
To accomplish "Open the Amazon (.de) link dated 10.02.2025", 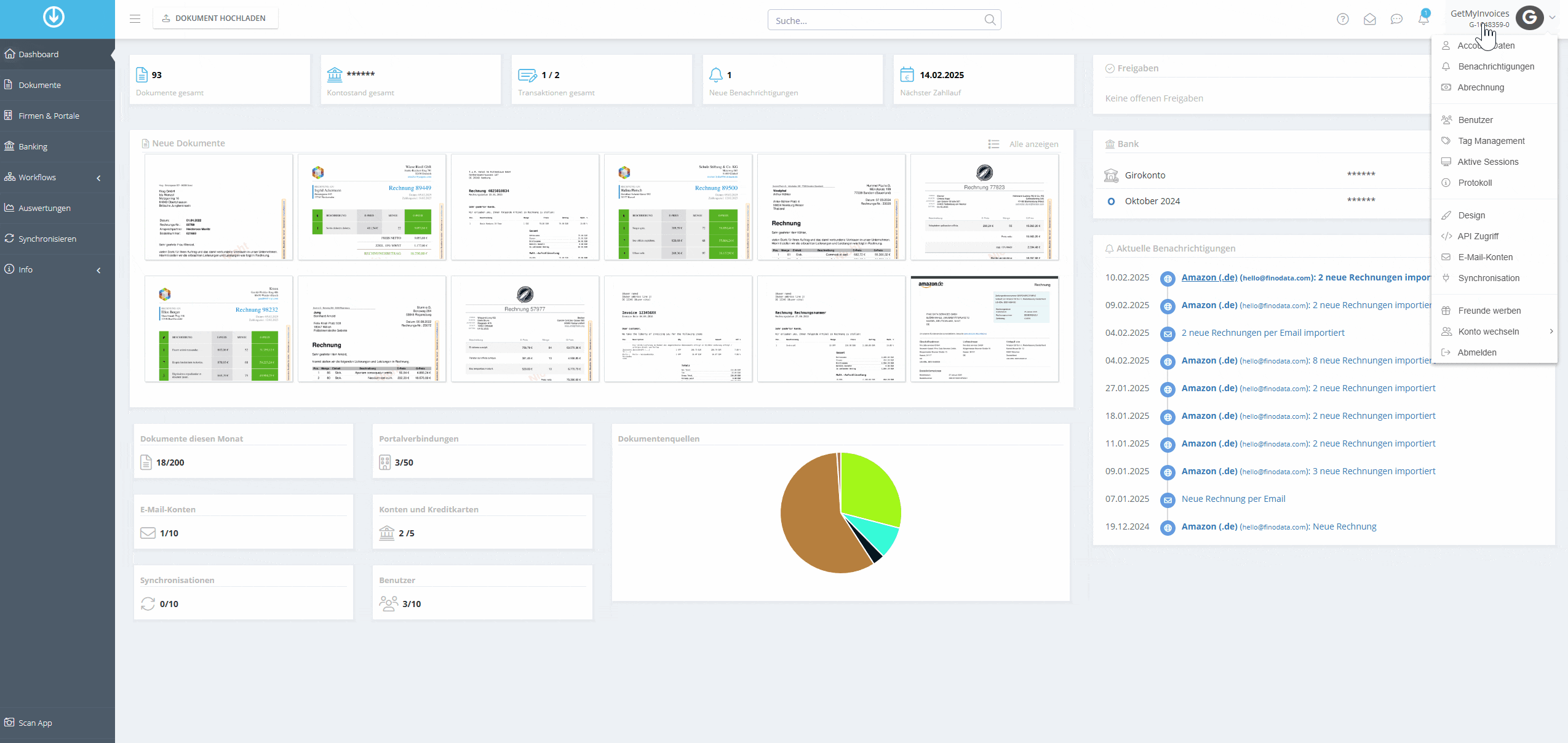I will coord(1209,277).
